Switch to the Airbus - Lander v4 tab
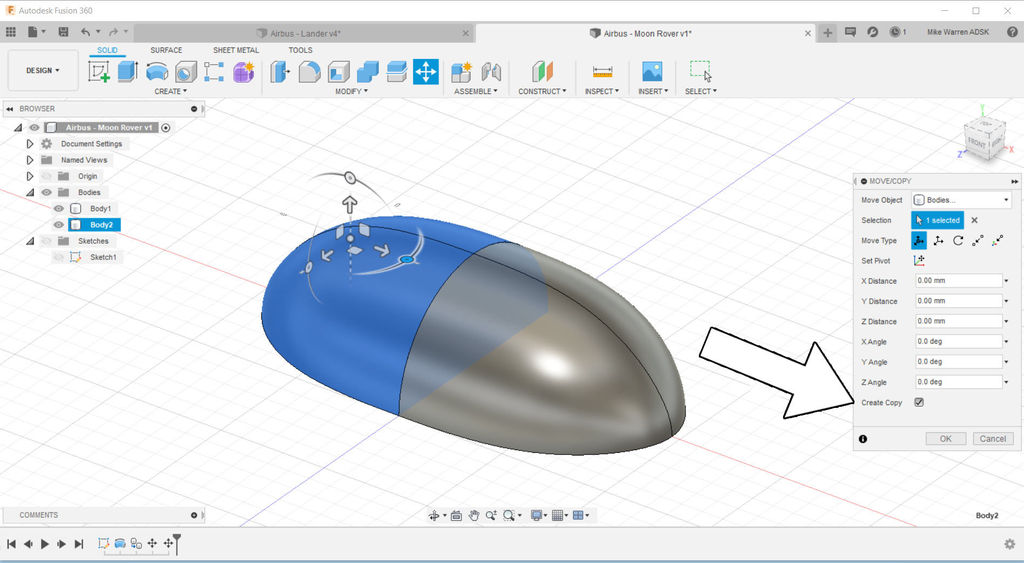The image size is (1024, 563). coord(305,33)
